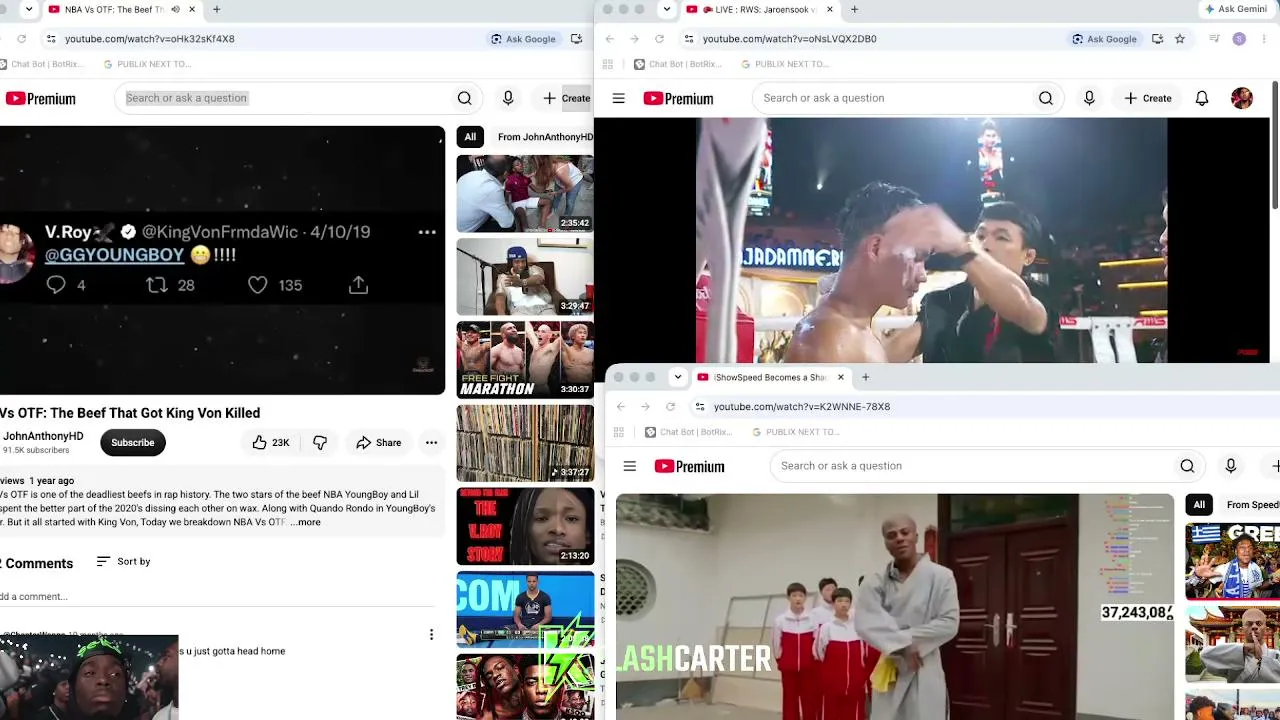Start voice search in RWS live window
The image size is (1280, 720).
(x=1089, y=98)
